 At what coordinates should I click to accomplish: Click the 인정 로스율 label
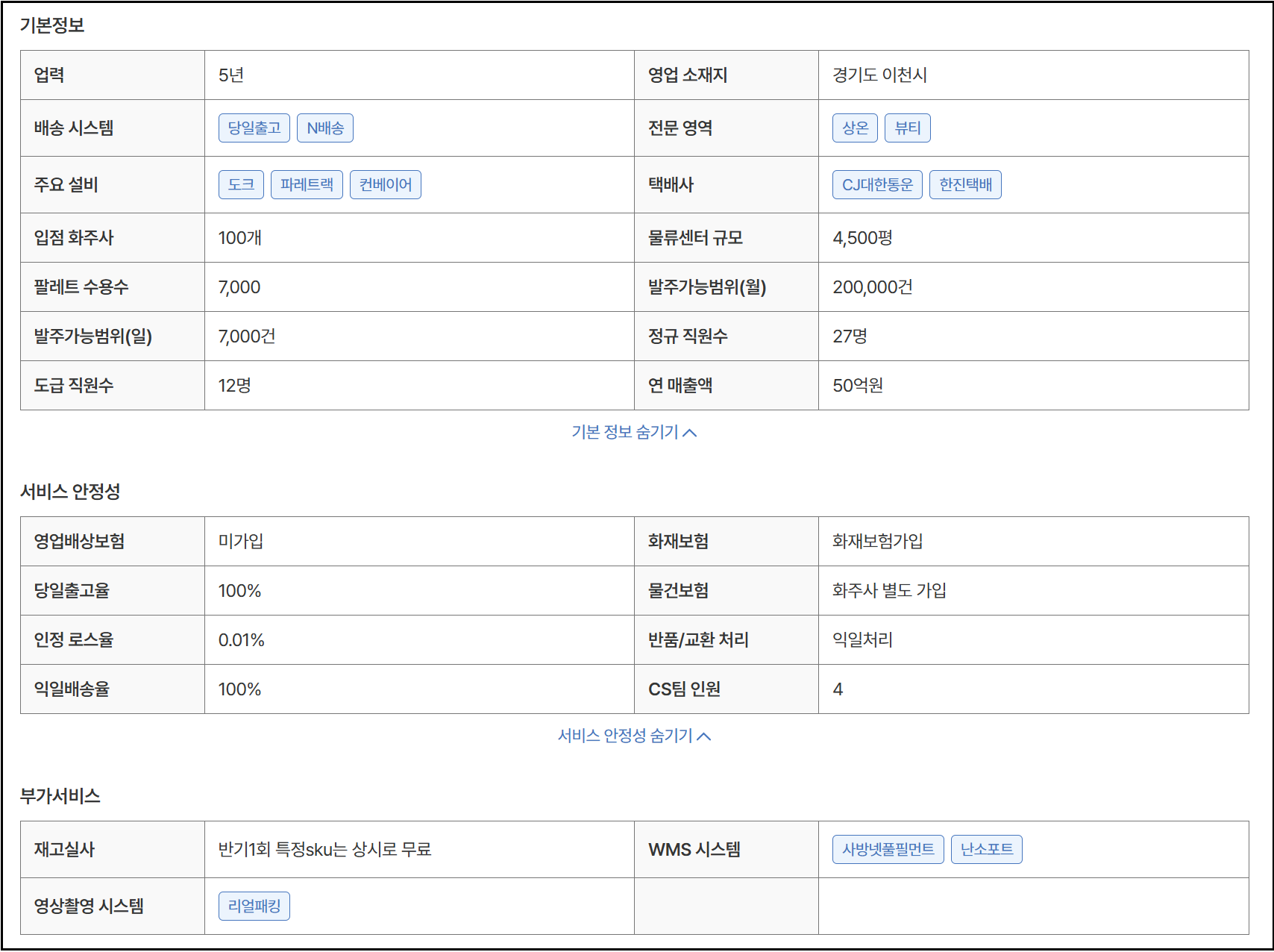74,640
